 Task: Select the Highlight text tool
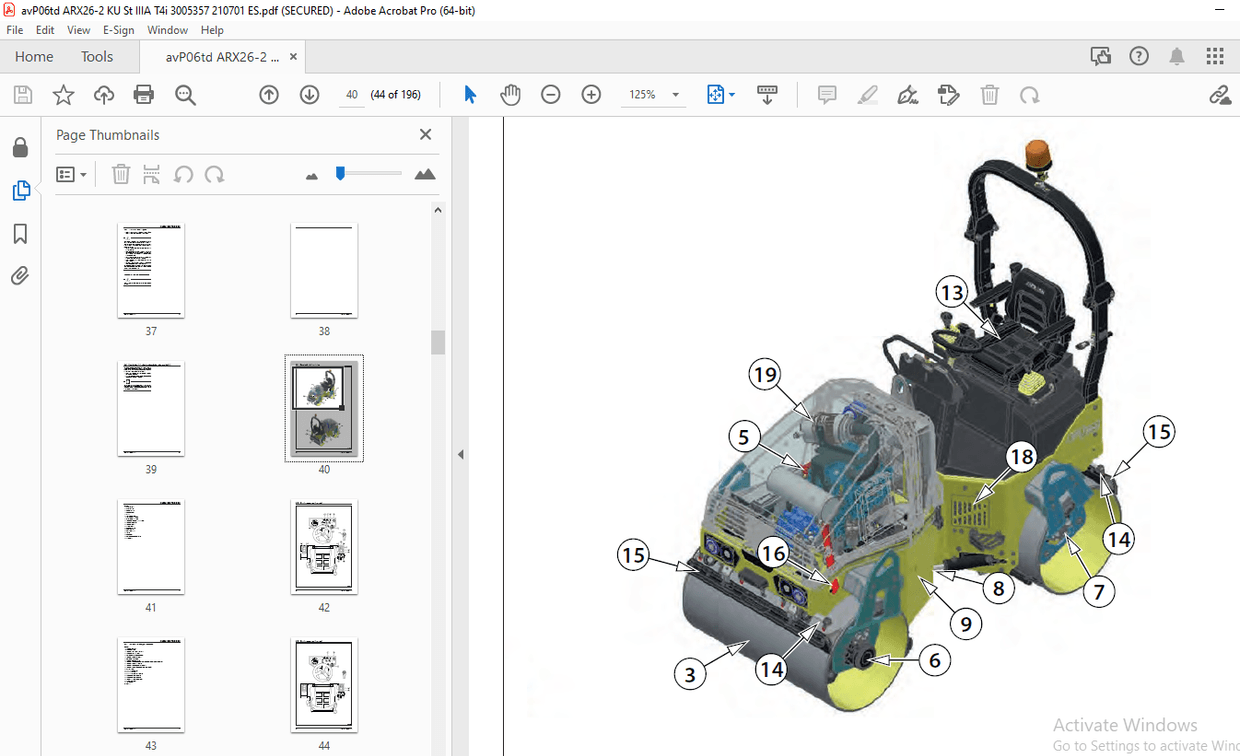pyautogui.click(x=867, y=94)
